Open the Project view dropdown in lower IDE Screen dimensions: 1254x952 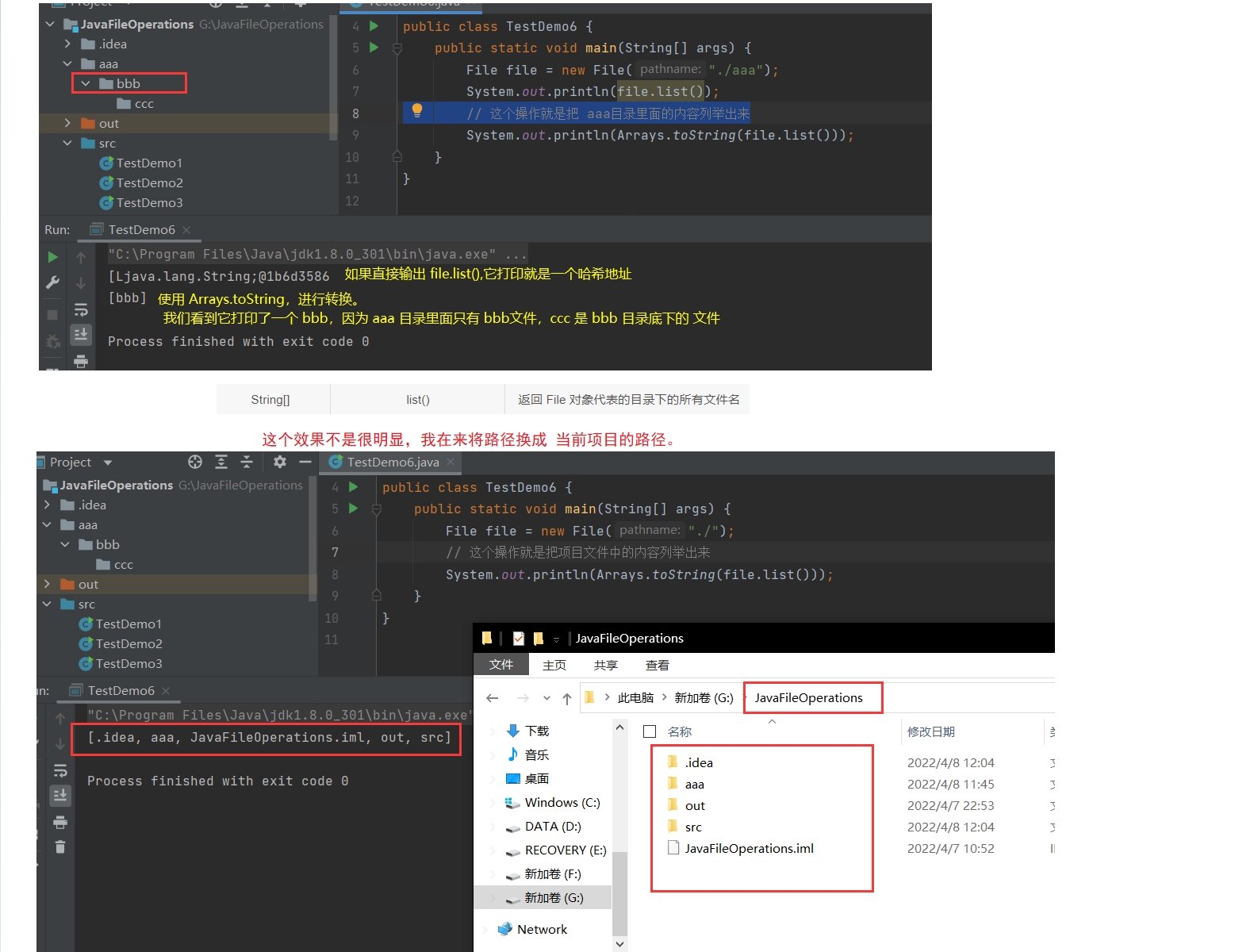pyautogui.click(x=108, y=463)
